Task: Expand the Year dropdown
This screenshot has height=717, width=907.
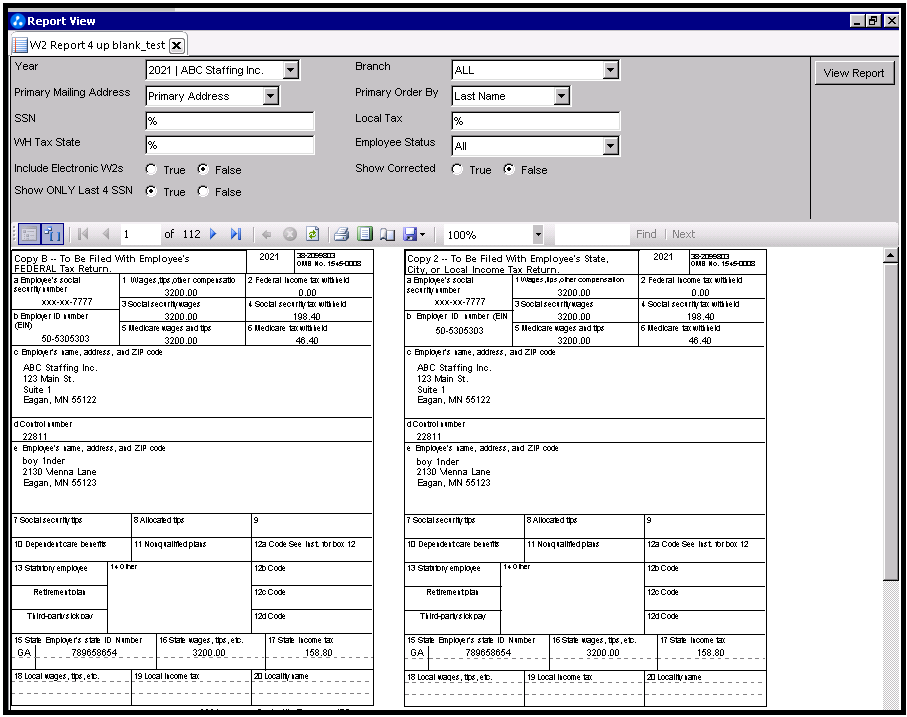Action: coord(290,71)
